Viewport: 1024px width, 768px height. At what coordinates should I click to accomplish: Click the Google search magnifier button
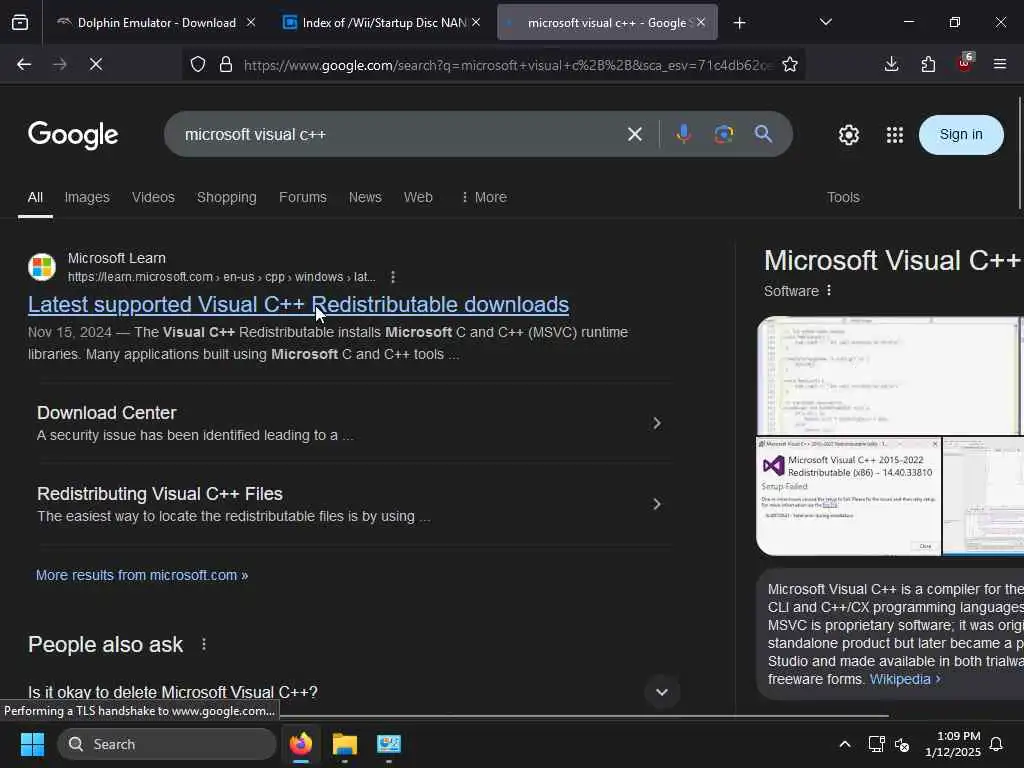point(763,135)
